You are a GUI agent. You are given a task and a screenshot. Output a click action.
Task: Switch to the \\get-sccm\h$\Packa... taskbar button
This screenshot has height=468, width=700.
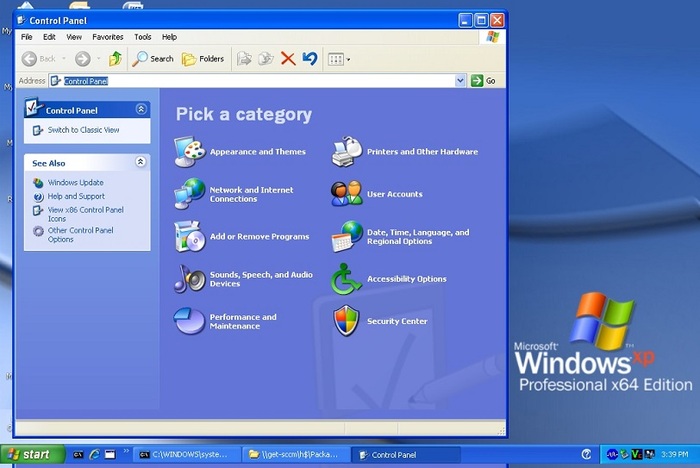pyautogui.click(x=296, y=455)
